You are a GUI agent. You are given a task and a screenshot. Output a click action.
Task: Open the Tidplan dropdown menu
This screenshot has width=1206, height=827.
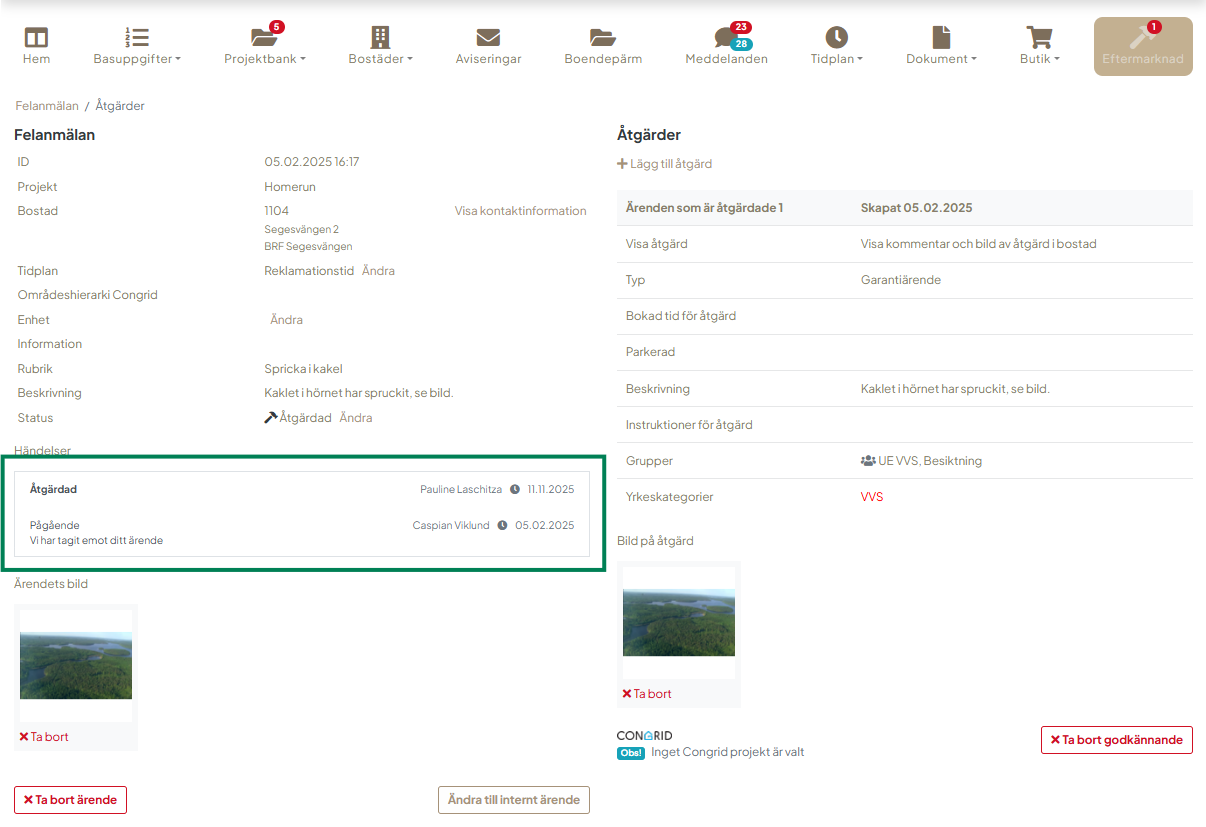(x=836, y=59)
